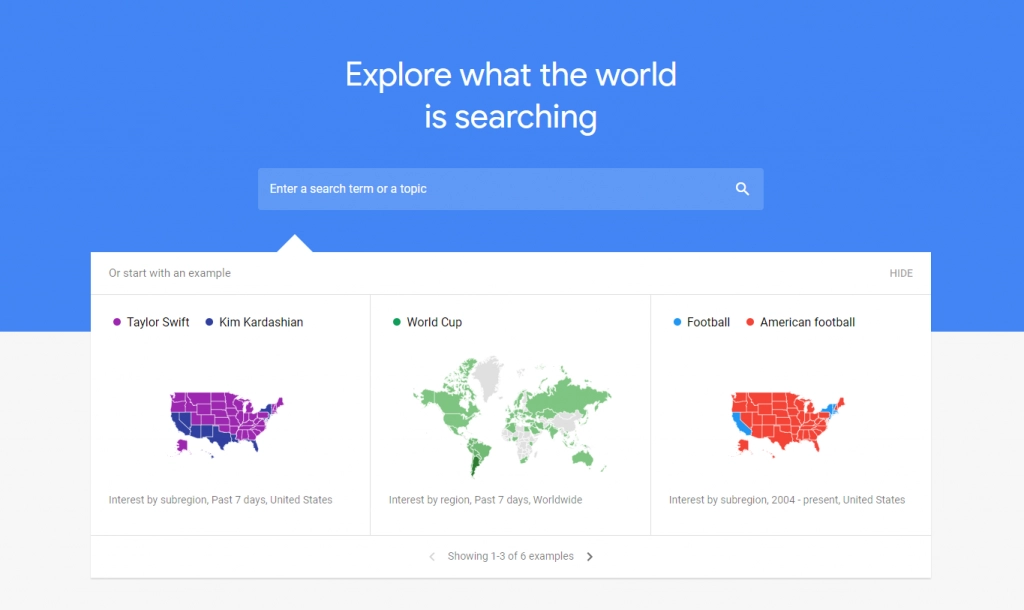Click the blue Football legend dot

click(676, 322)
